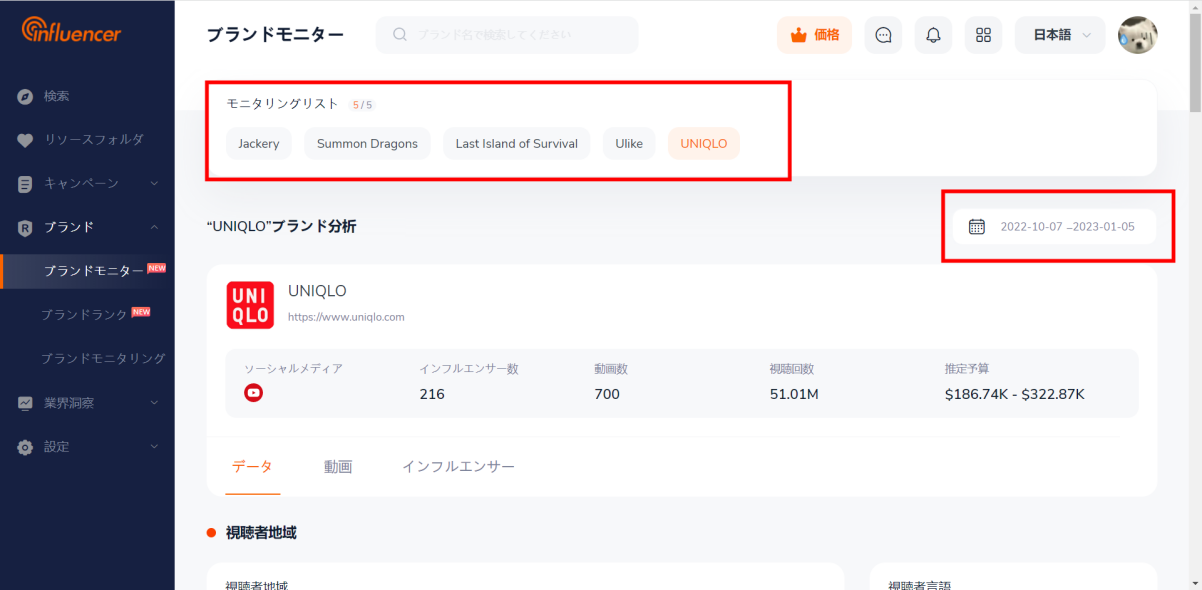The width and height of the screenshot is (1202, 590).
Task: Open the chat message icon
Action: coord(883,35)
